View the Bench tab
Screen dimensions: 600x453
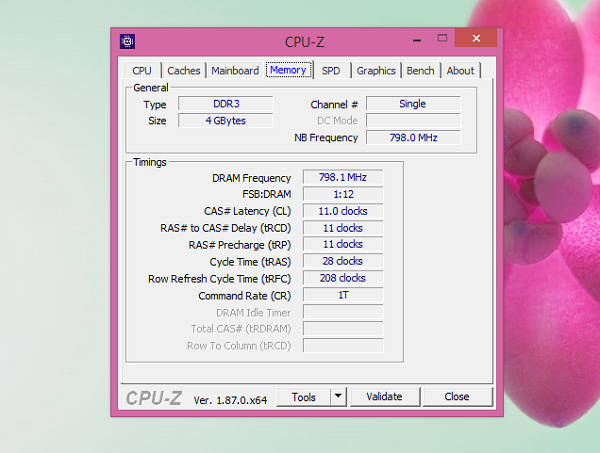420,71
